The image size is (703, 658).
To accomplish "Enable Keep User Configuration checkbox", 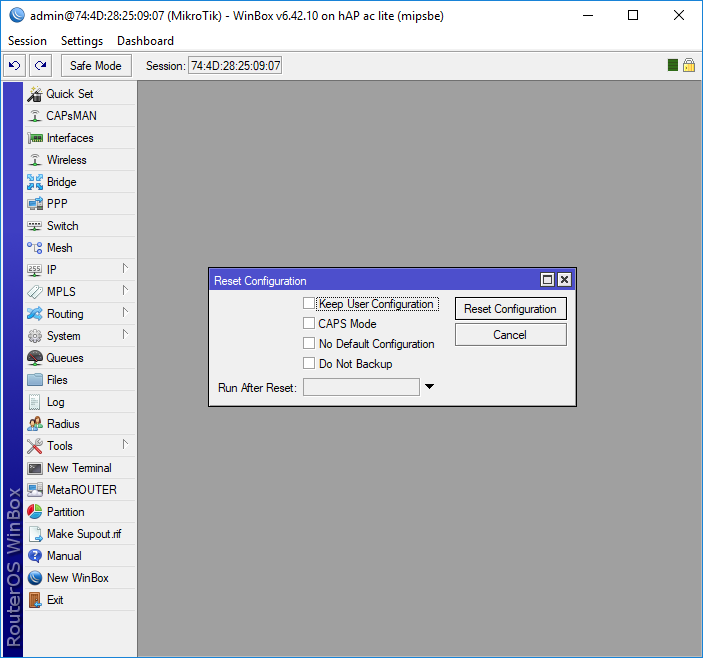I will (x=309, y=303).
